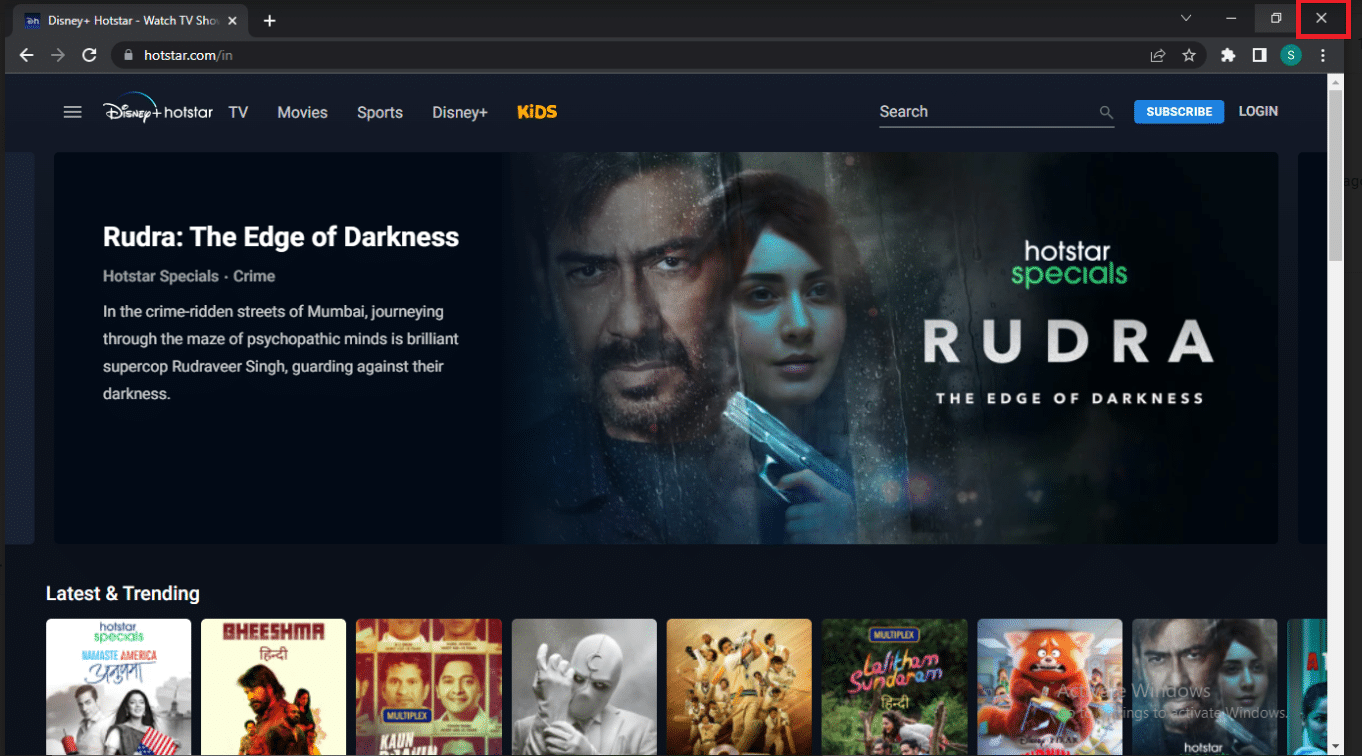Open the Moon Knight thumbnail
The width and height of the screenshot is (1362, 756).
click(584, 687)
